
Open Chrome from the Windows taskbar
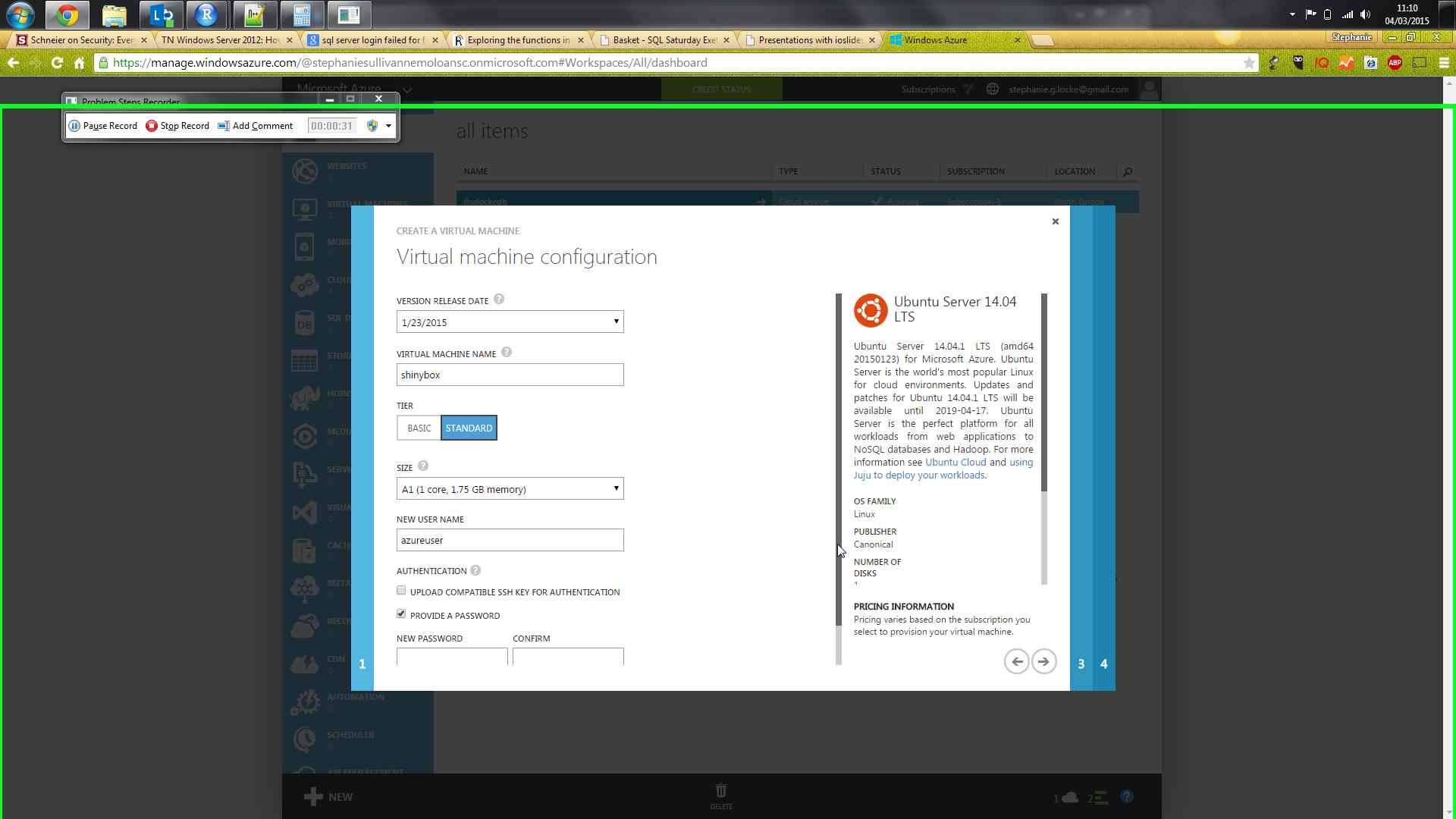click(67, 14)
